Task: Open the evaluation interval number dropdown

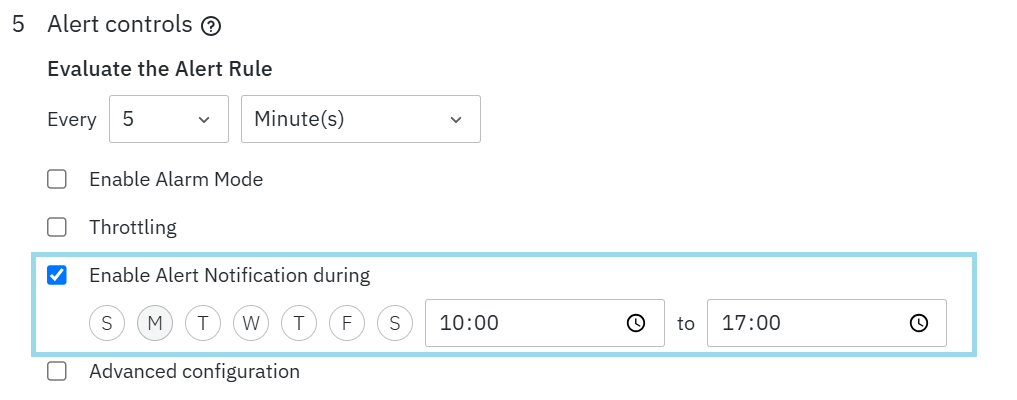Action: click(x=169, y=119)
